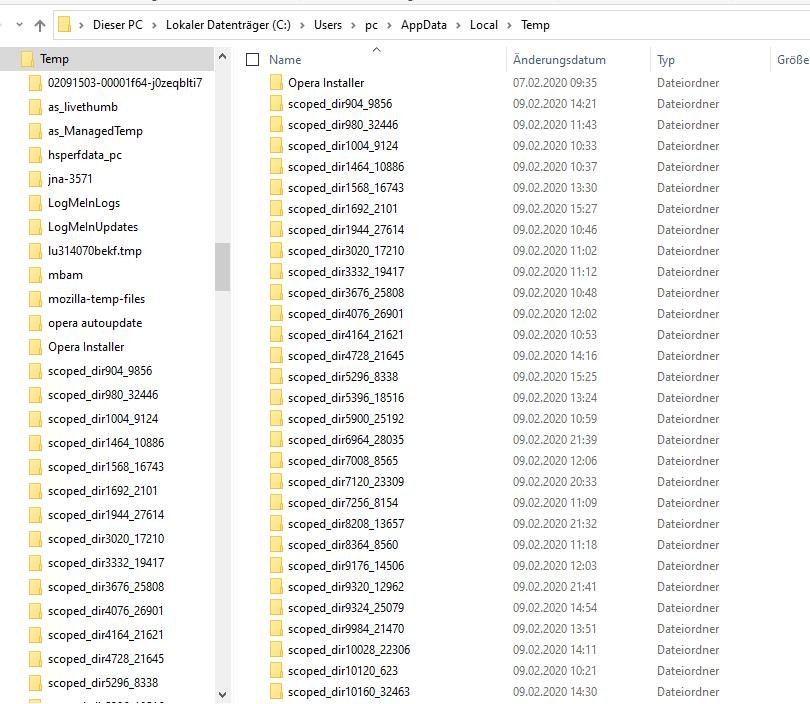This screenshot has height=704, width=810.
Task: Select scoped_dir10160_32463 folder icon in file list
Action: click(276, 692)
